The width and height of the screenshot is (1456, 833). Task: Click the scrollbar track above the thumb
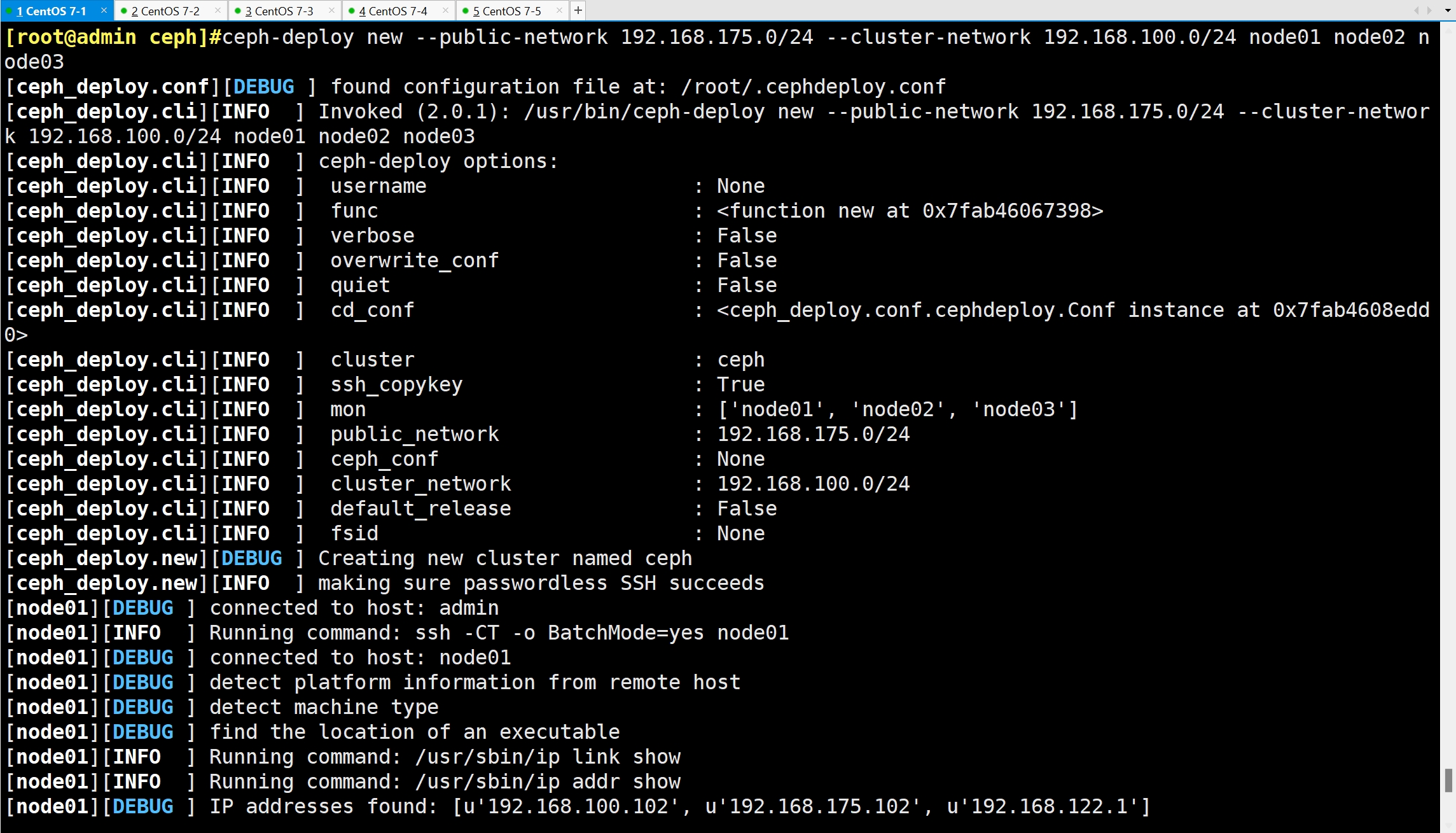click(1448, 382)
